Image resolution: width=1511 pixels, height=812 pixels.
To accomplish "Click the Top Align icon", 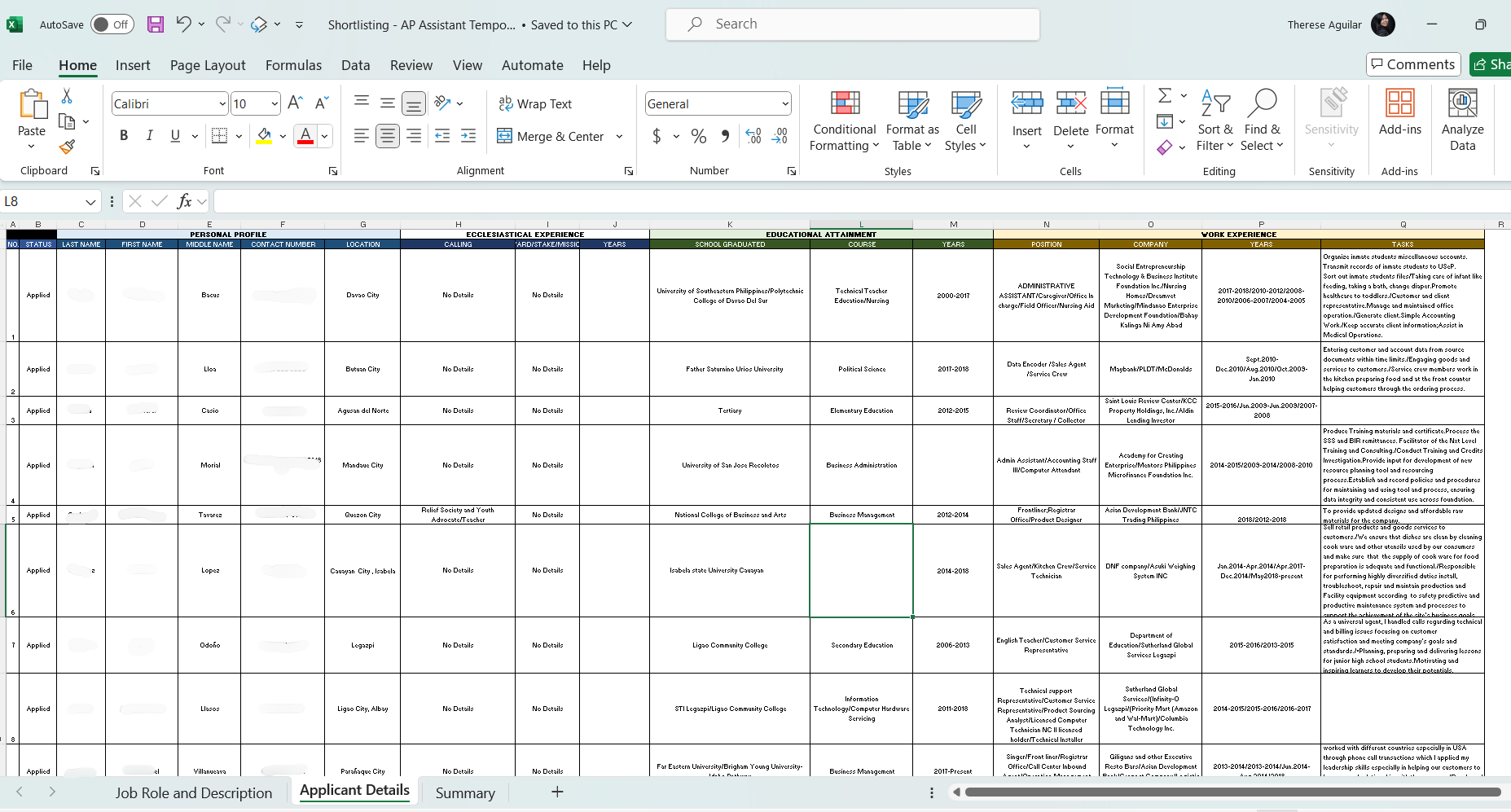I will pyautogui.click(x=362, y=103).
